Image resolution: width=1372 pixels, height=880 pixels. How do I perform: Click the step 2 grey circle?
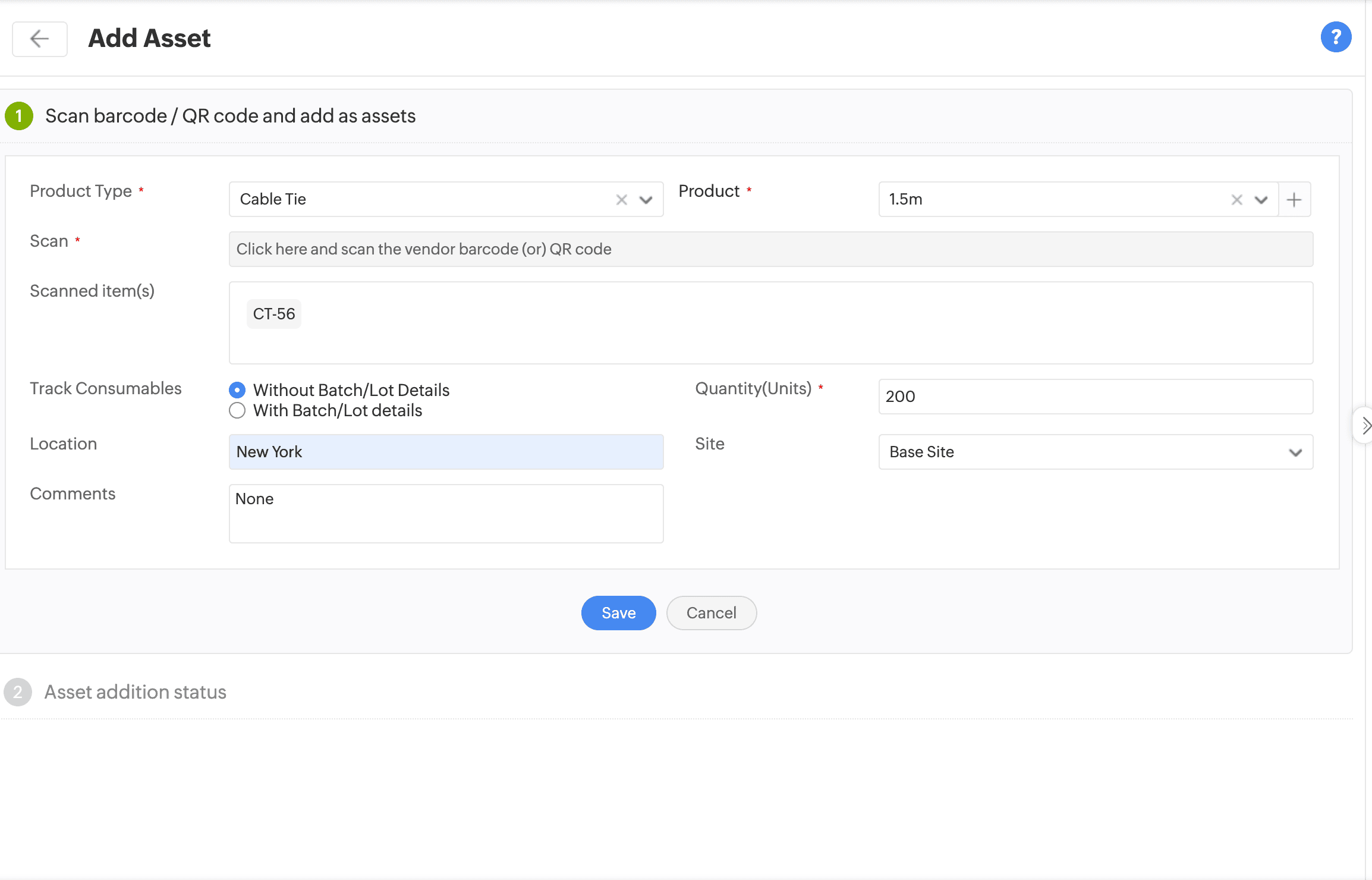pyautogui.click(x=18, y=692)
